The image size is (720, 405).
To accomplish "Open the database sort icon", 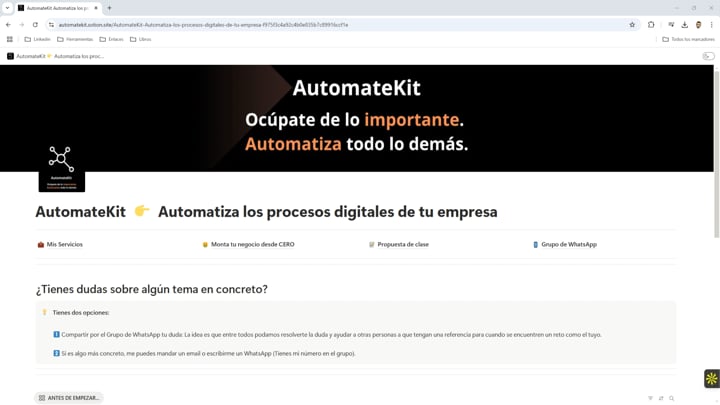I will coord(661,398).
